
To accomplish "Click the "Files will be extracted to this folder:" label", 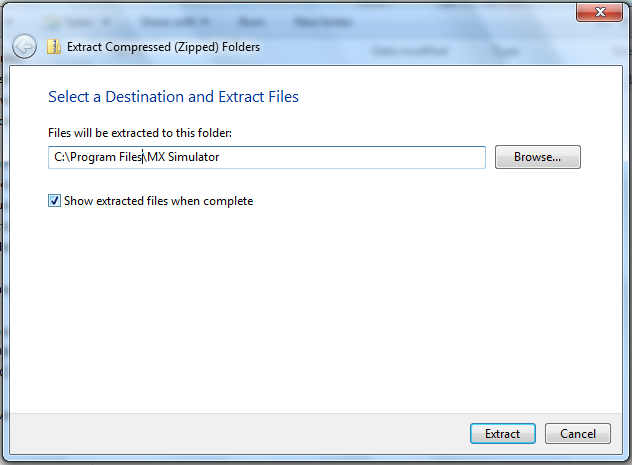I will [140, 133].
